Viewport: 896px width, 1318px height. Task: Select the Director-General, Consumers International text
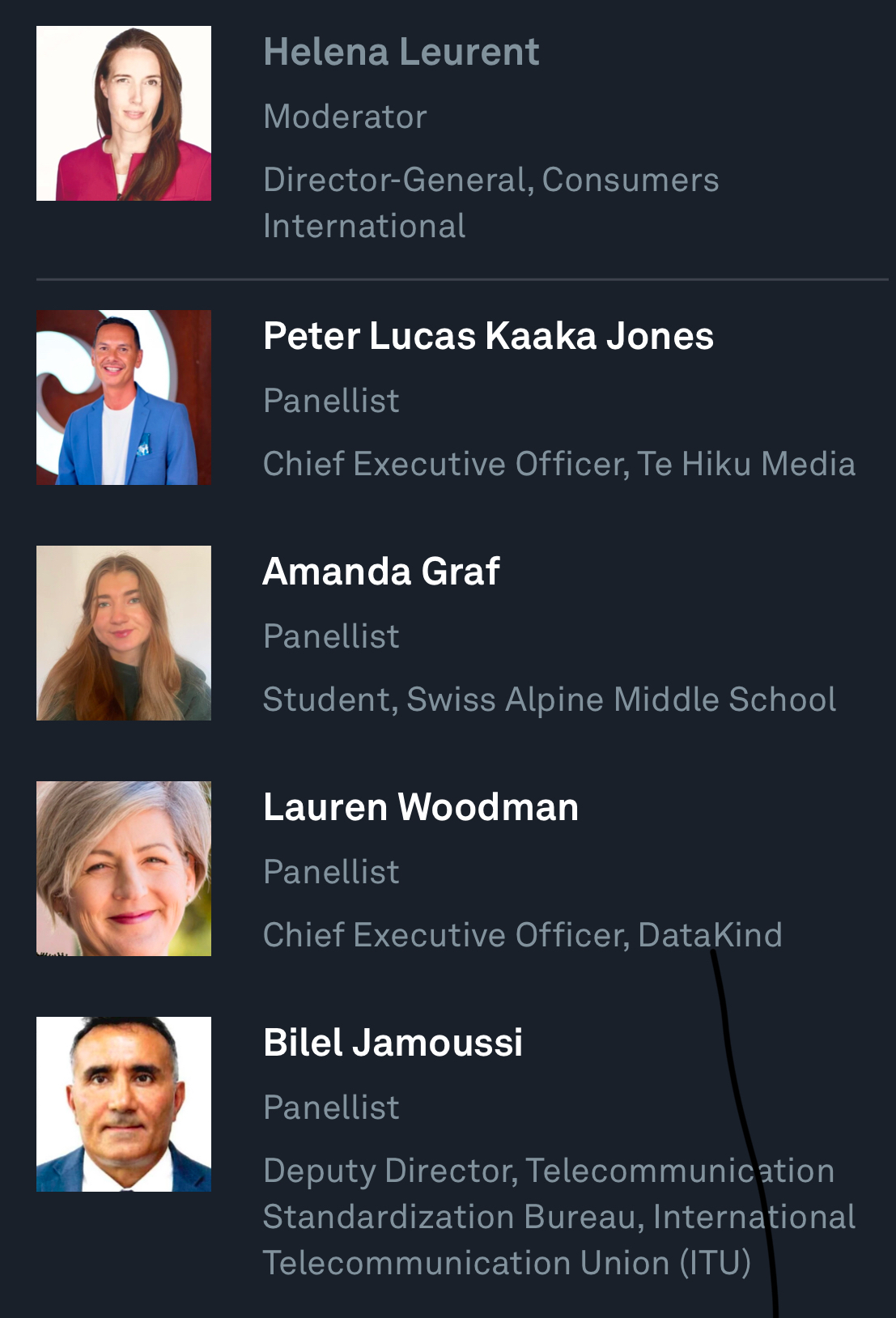click(x=490, y=202)
